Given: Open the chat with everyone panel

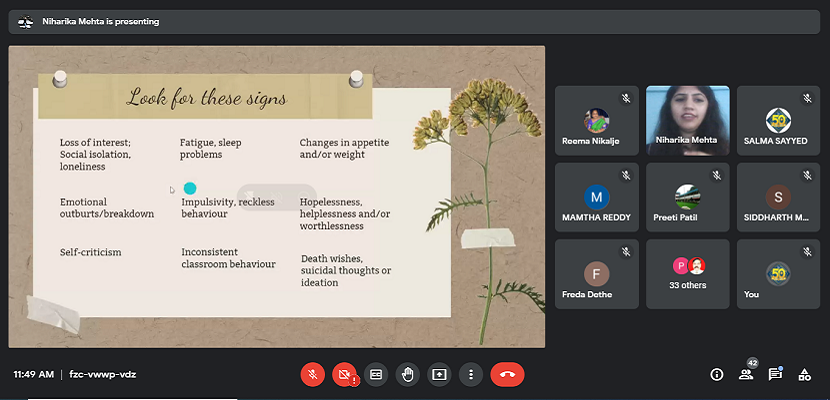Looking at the screenshot, I should pyautogui.click(x=775, y=374).
